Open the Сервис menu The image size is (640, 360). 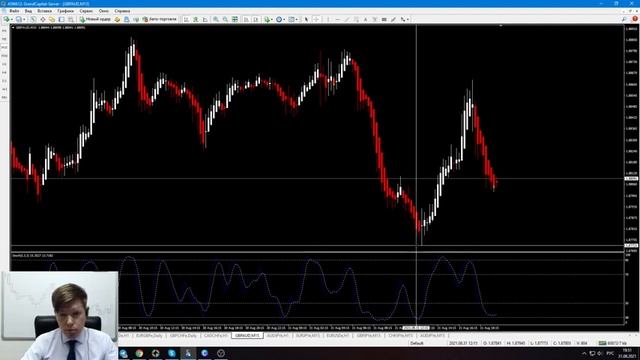pyautogui.click(x=86, y=11)
